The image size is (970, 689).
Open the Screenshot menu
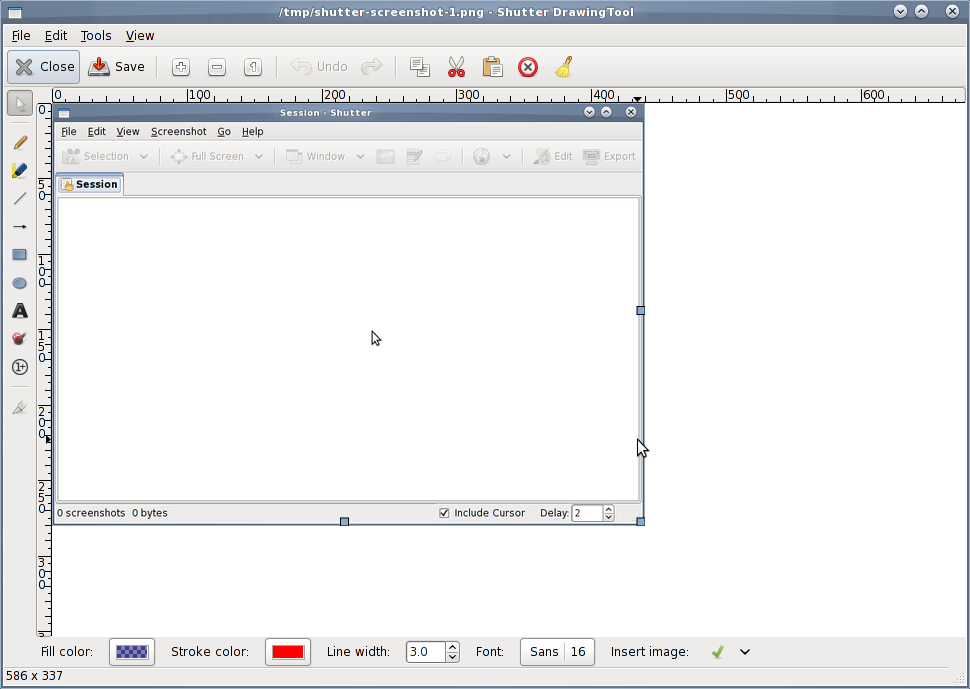pyautogui.click(x=179, y=131)
